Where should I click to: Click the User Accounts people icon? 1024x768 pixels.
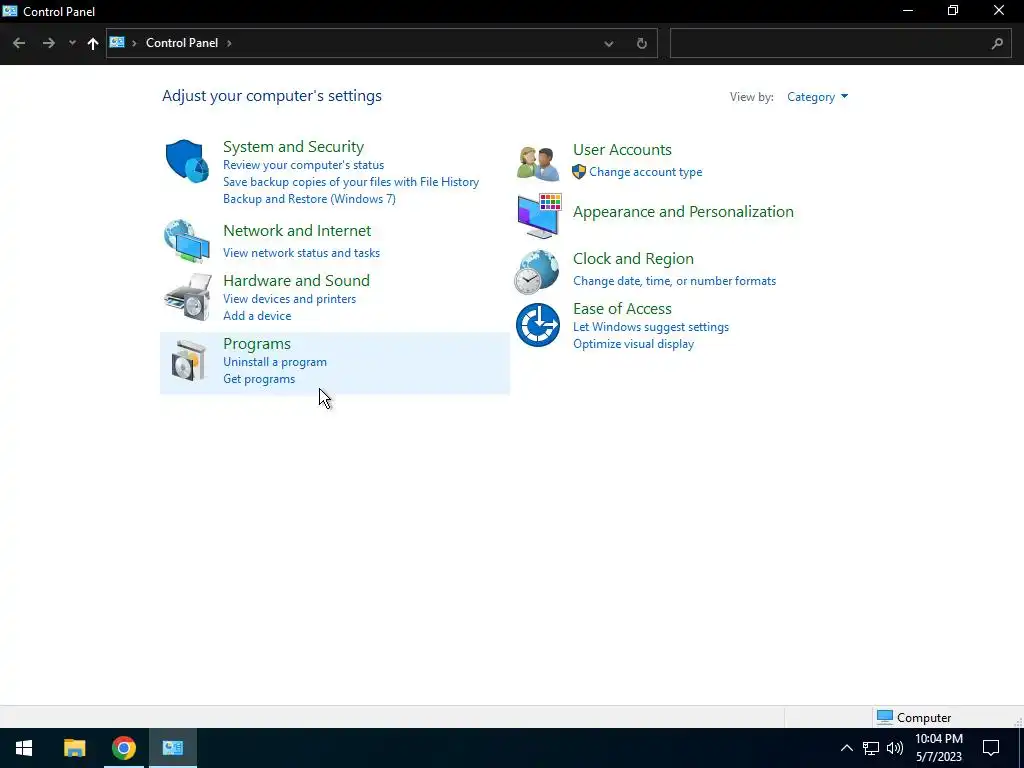pos(538,163)
